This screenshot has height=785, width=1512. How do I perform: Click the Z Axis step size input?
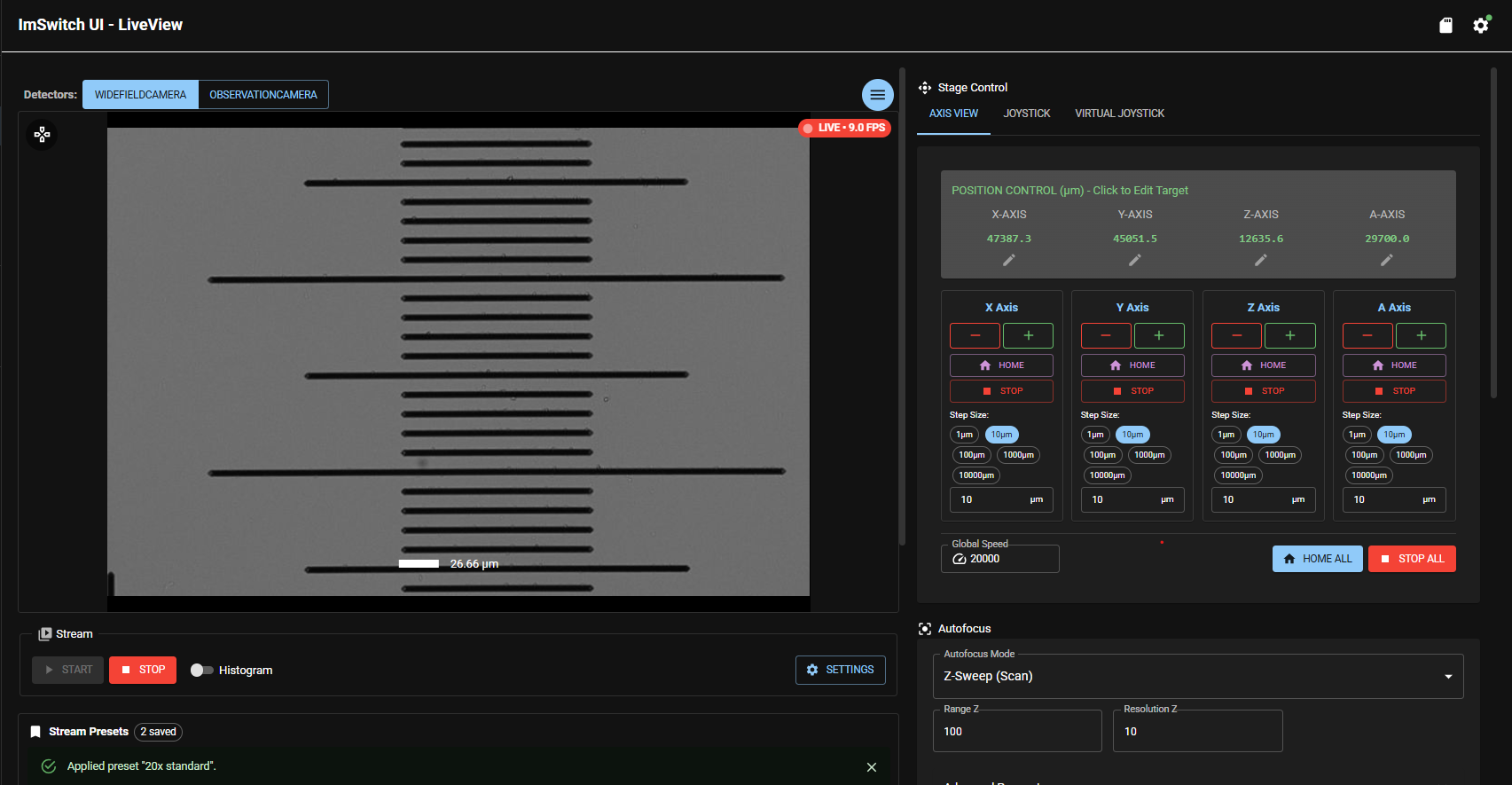(1264, 500)
